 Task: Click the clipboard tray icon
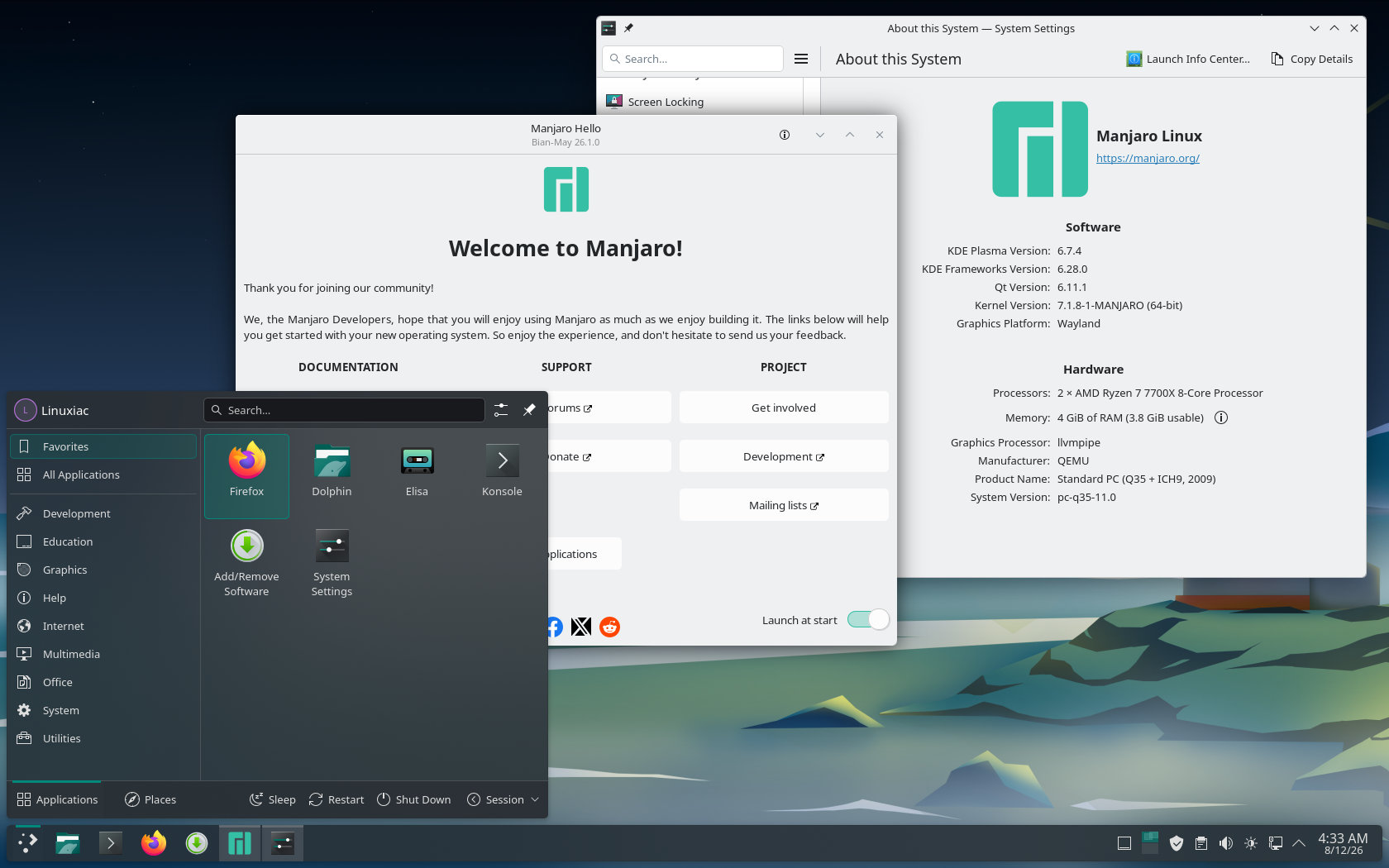click(1201, 843)
